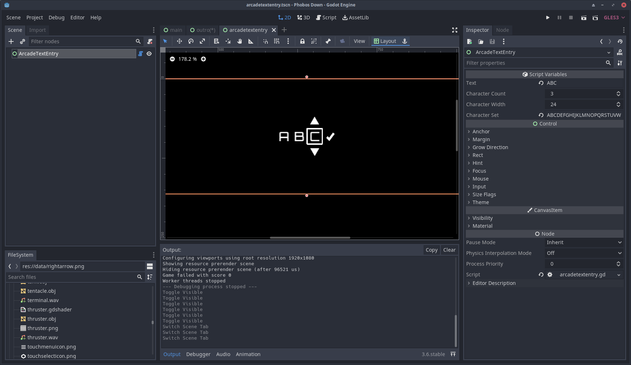Open the Debug menu
631x365 pixels.
tap(56, 18)
